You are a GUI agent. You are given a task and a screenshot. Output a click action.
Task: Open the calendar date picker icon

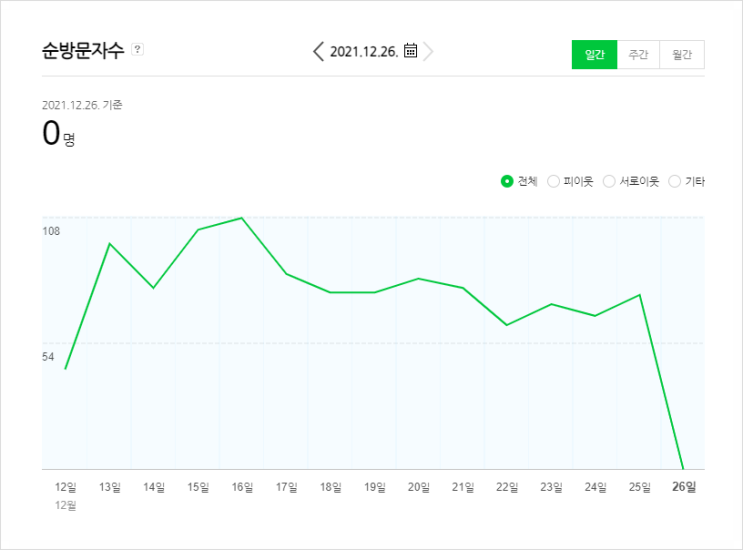coord(410,50)
